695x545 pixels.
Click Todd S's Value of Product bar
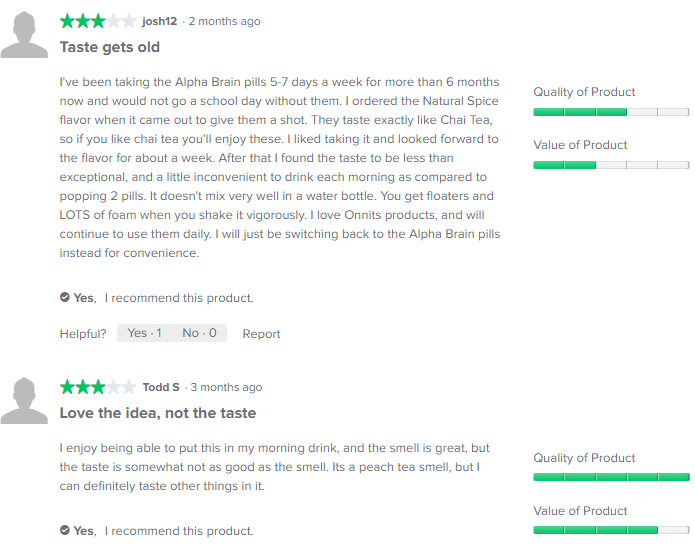click(x=611, y=529)
